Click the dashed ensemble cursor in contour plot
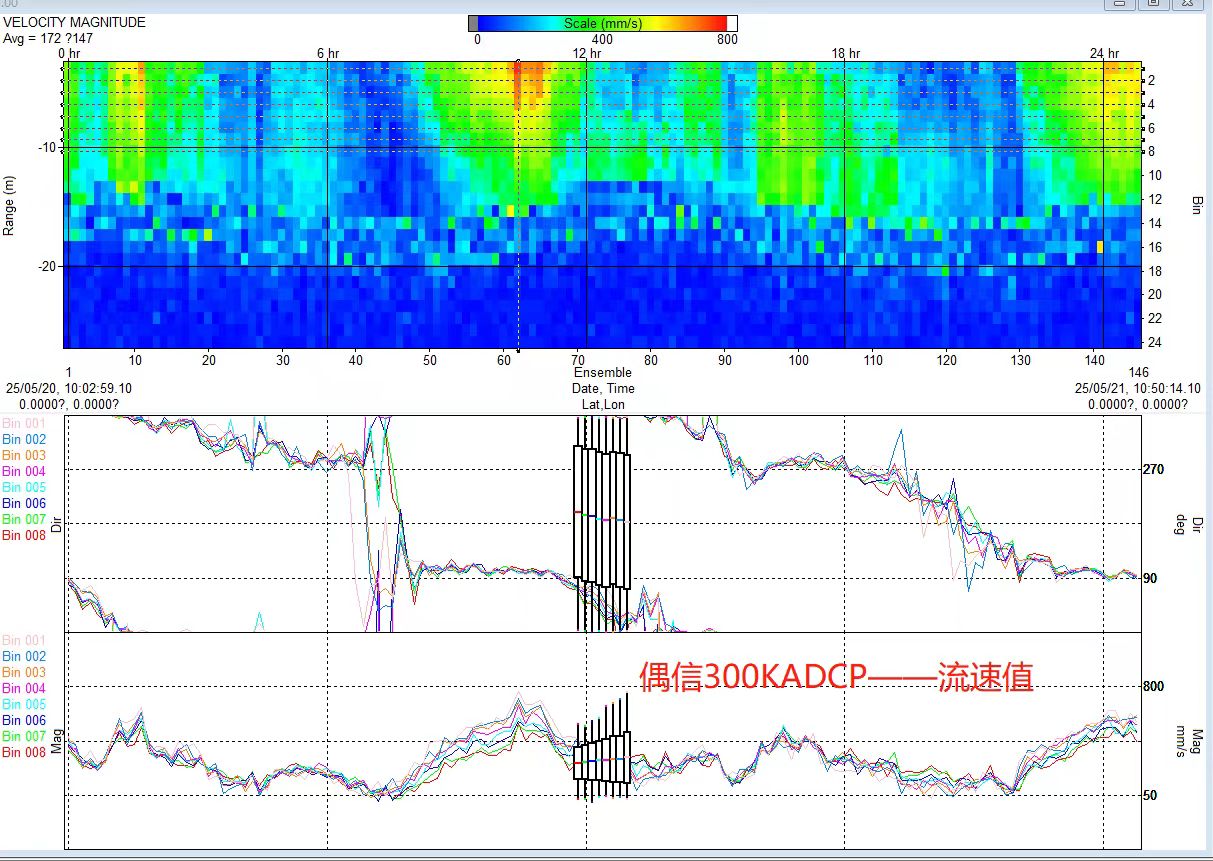The height and width of the screenshot is (861, 1213). (x=517, y=200)
